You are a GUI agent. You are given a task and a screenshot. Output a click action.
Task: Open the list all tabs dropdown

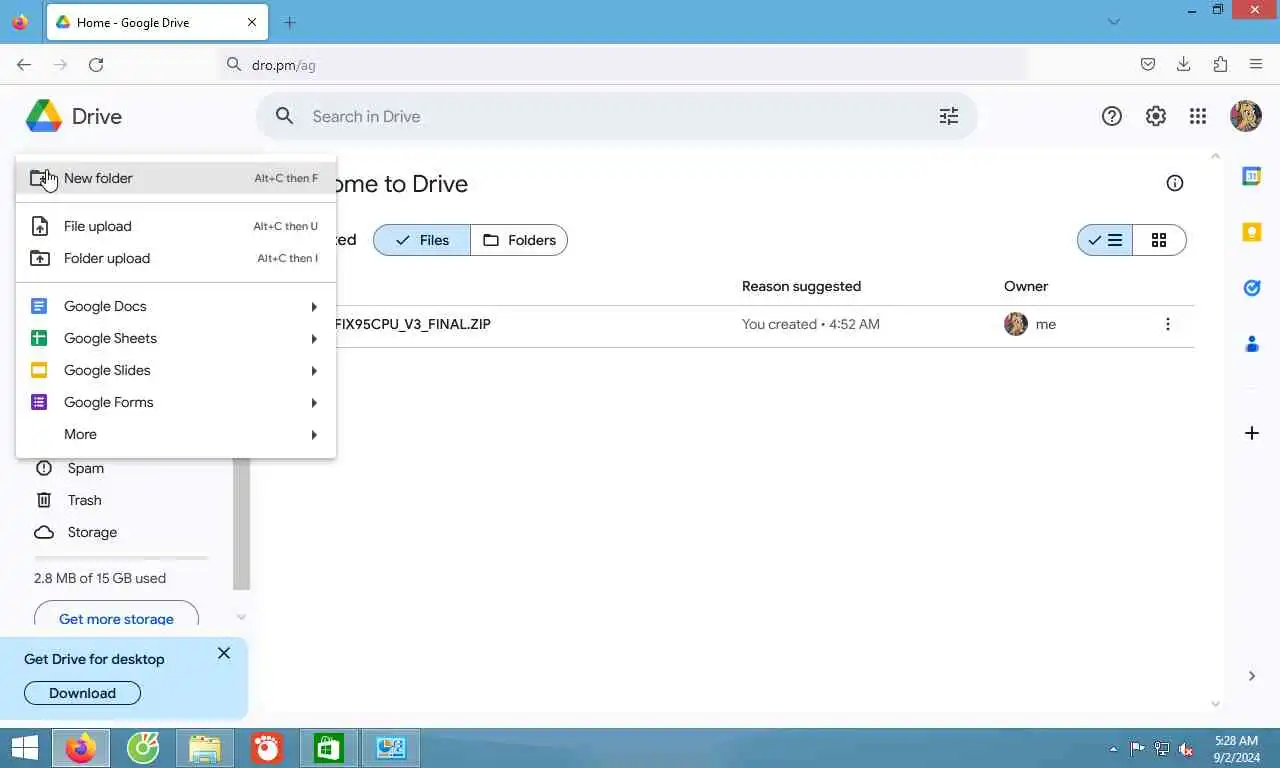tap(1114, 22)
